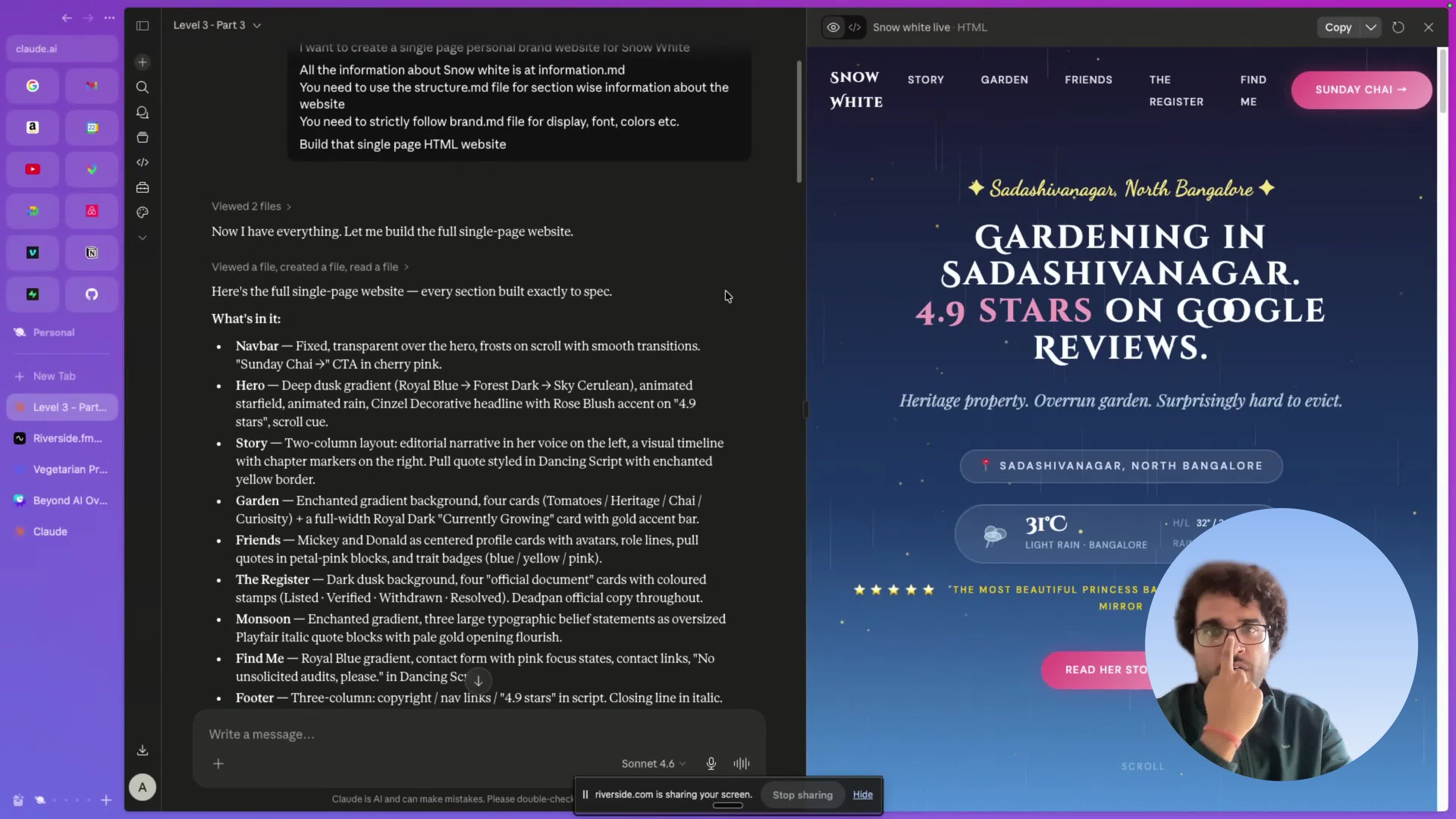
Task: Toggle the sidebar panel open
Action: [x=143, y=25]
